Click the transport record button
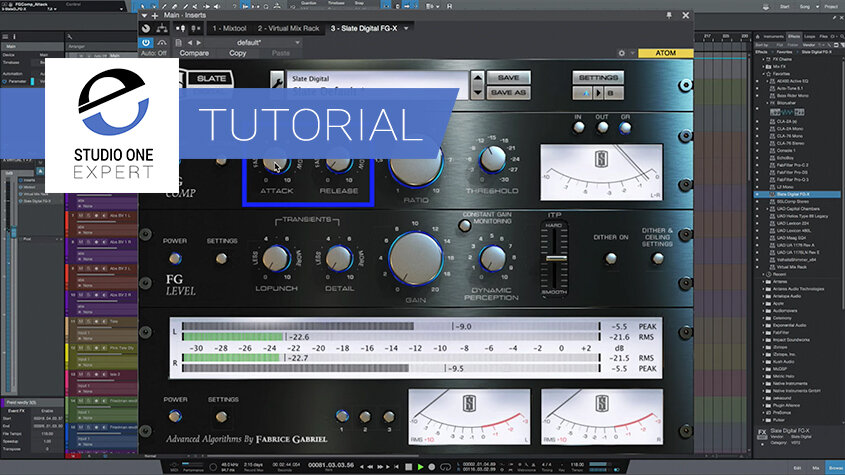Viewport: 845px width, 475px height. pos(432,466)
